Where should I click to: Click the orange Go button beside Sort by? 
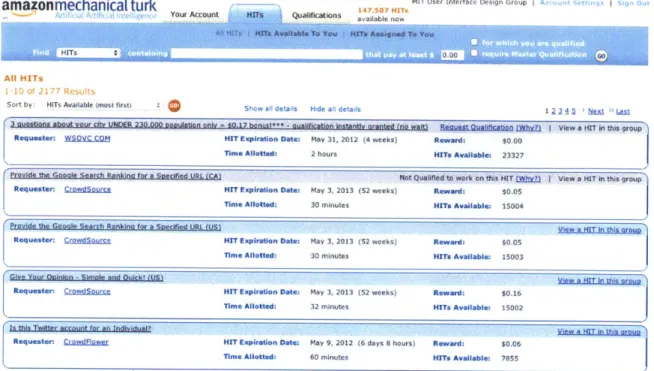pyautogui.click(x=174, y=106)
